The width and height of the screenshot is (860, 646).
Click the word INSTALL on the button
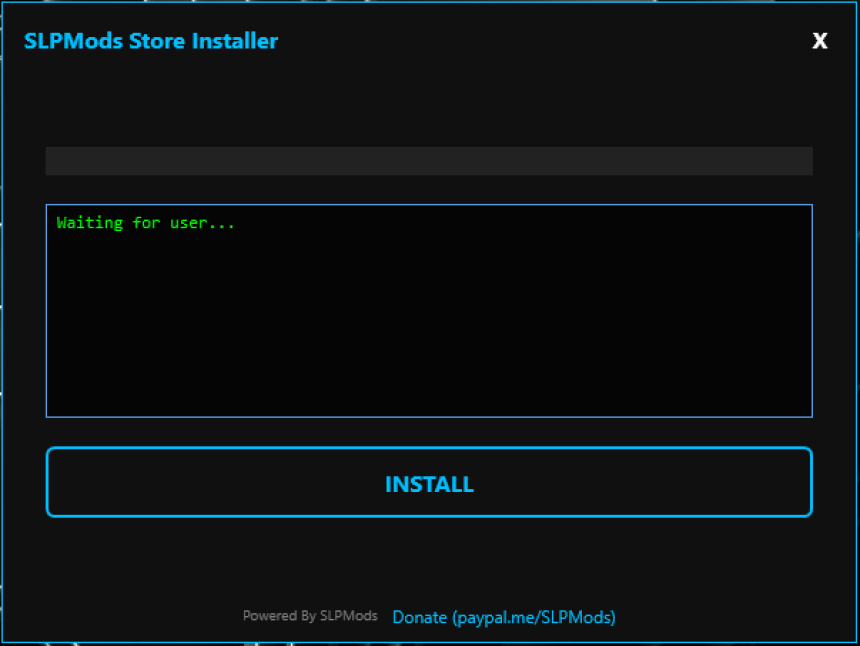[429, 484]
